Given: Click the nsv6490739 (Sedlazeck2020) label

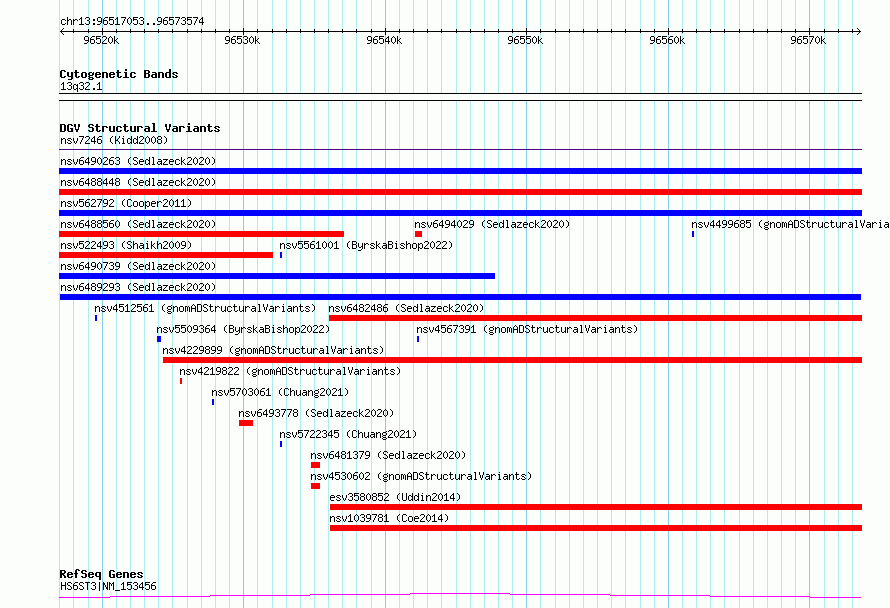Looking at the screenshot, I should coord(138,266).
